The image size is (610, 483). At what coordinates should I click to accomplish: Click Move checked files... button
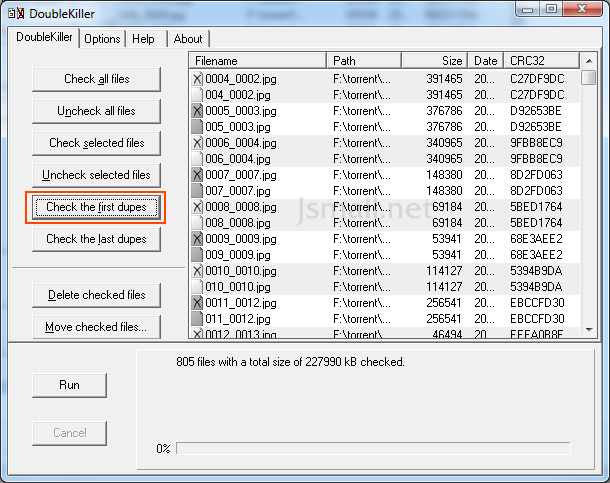96,327
